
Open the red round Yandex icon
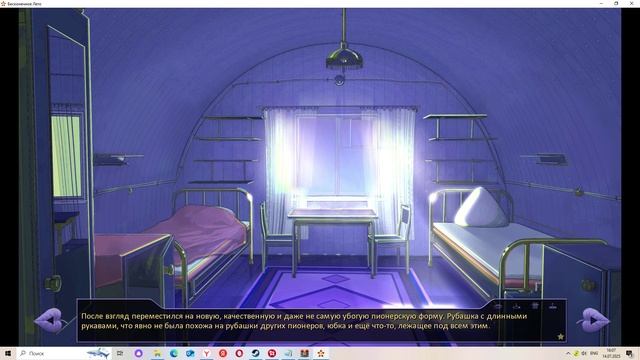coord(223,353)
